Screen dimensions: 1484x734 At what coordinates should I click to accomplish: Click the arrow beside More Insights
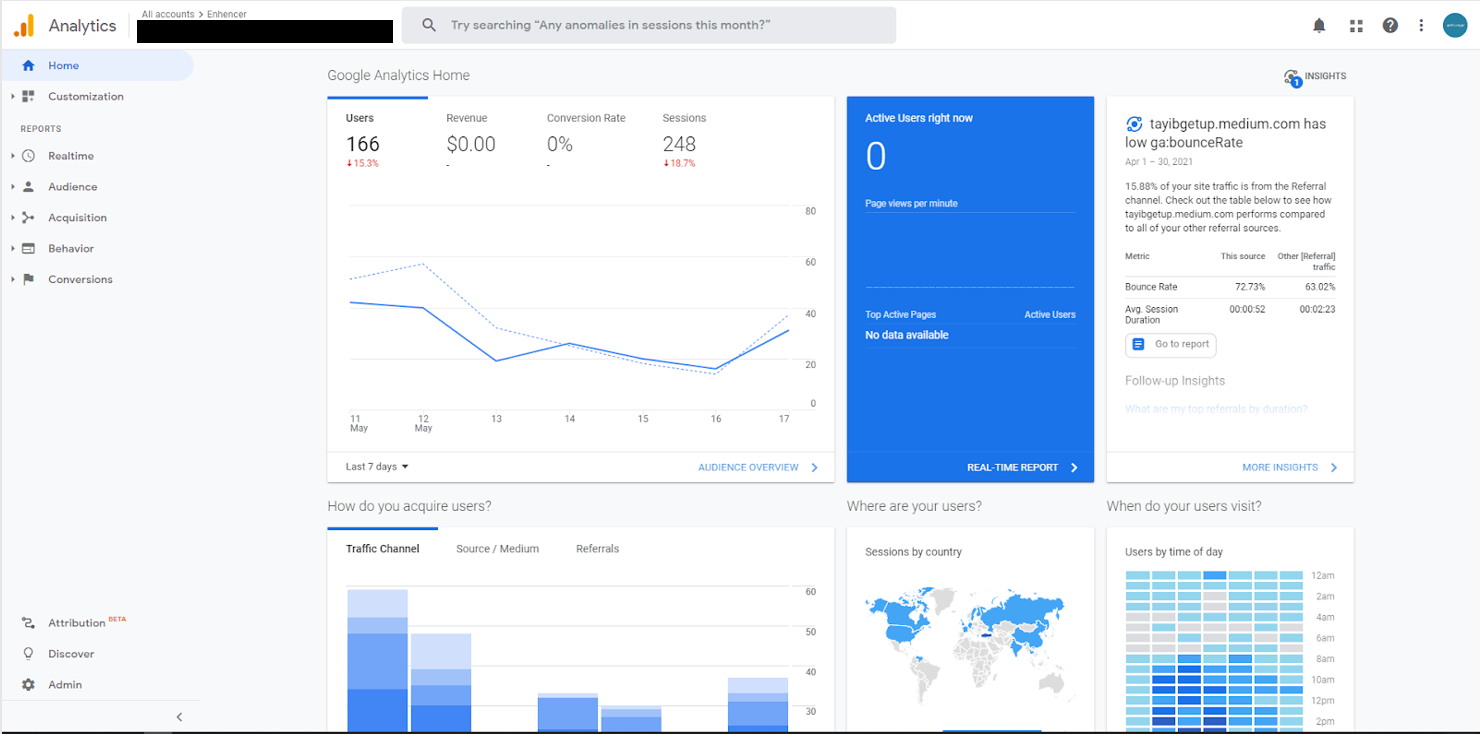point(1334,467)
